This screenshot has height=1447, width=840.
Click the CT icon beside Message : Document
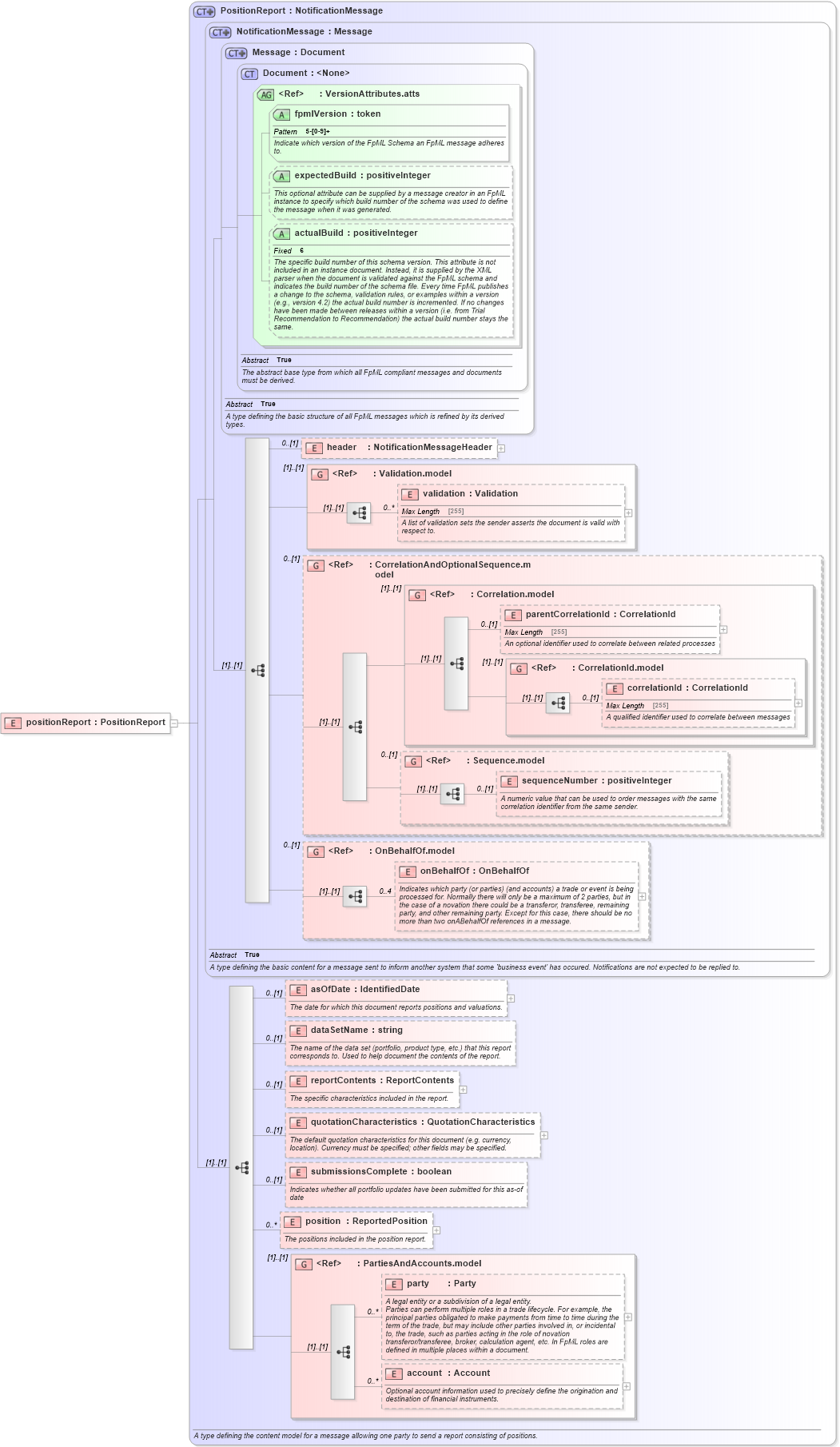[x=237, y=53]
